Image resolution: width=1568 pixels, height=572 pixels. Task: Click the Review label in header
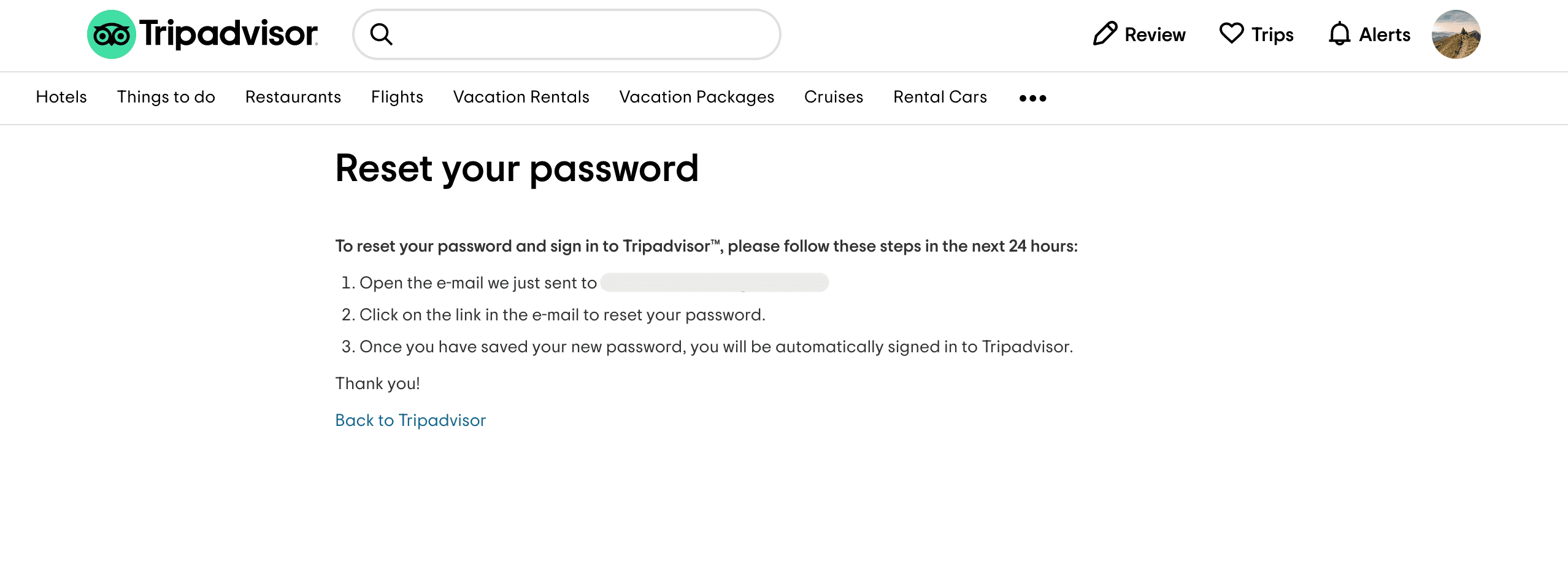coord(1155,35)
